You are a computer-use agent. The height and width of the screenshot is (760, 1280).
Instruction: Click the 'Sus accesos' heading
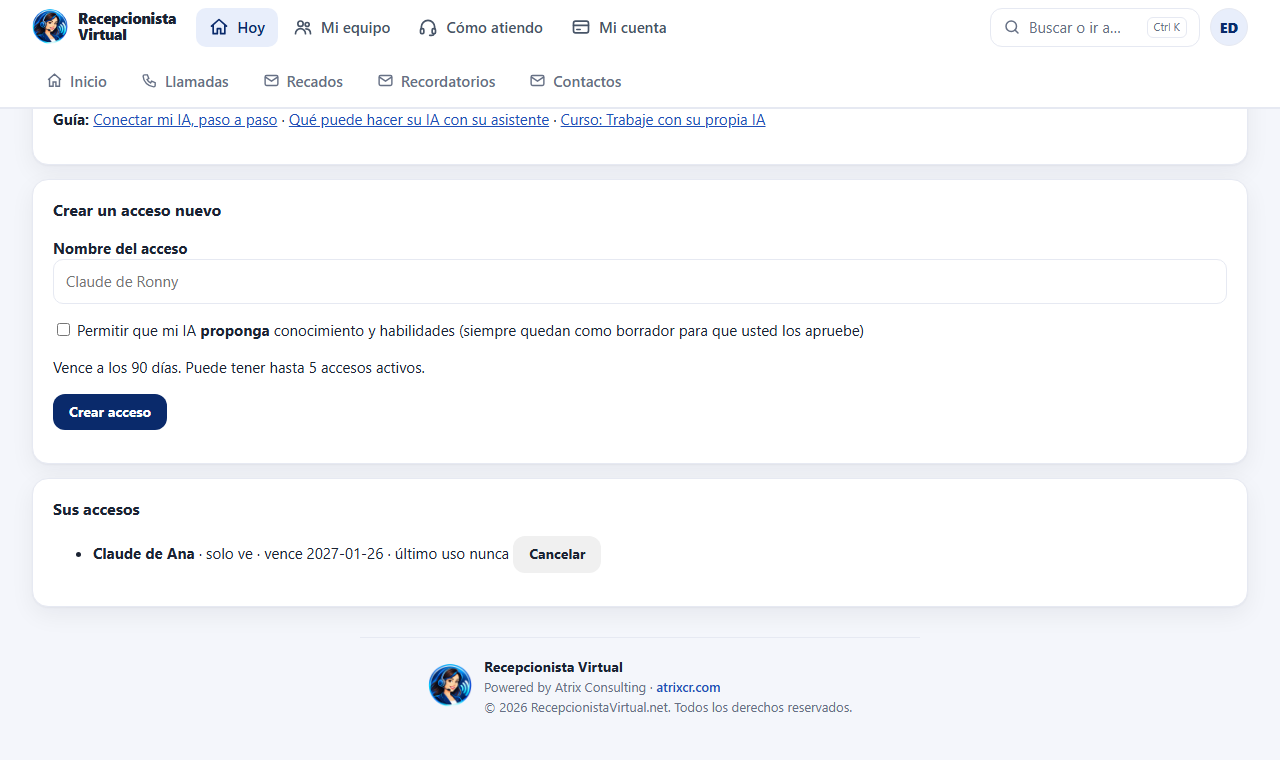[x=96, y=510]
